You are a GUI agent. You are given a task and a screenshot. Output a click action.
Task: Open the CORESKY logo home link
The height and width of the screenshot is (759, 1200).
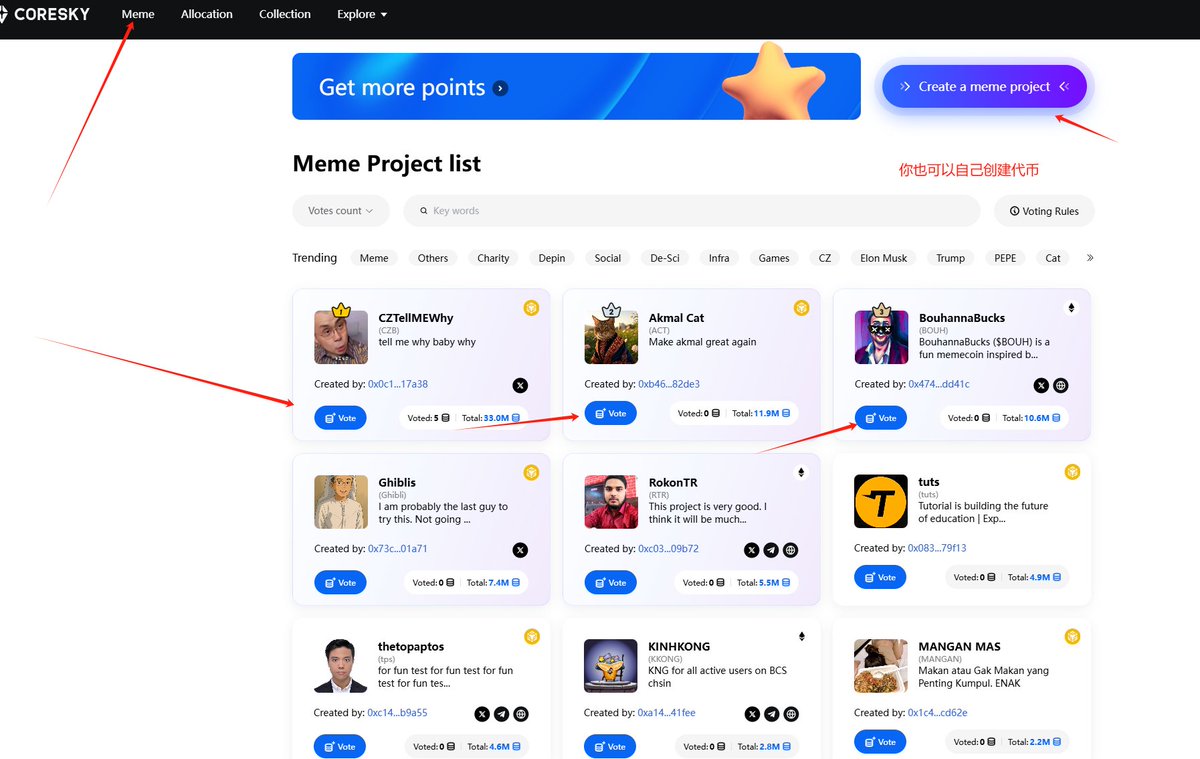(x=47, y=14)
